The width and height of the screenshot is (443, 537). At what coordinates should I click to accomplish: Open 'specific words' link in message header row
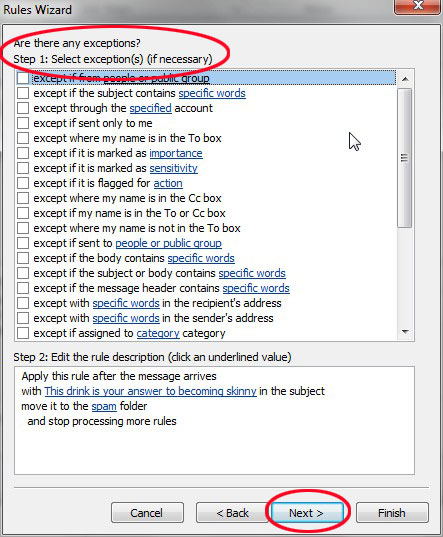click(256, 288)
